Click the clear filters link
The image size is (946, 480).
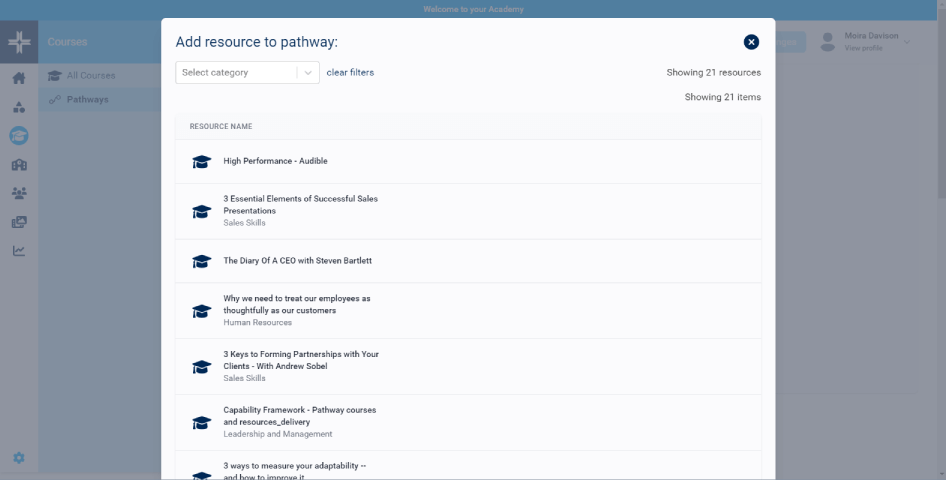click(350, 73)
